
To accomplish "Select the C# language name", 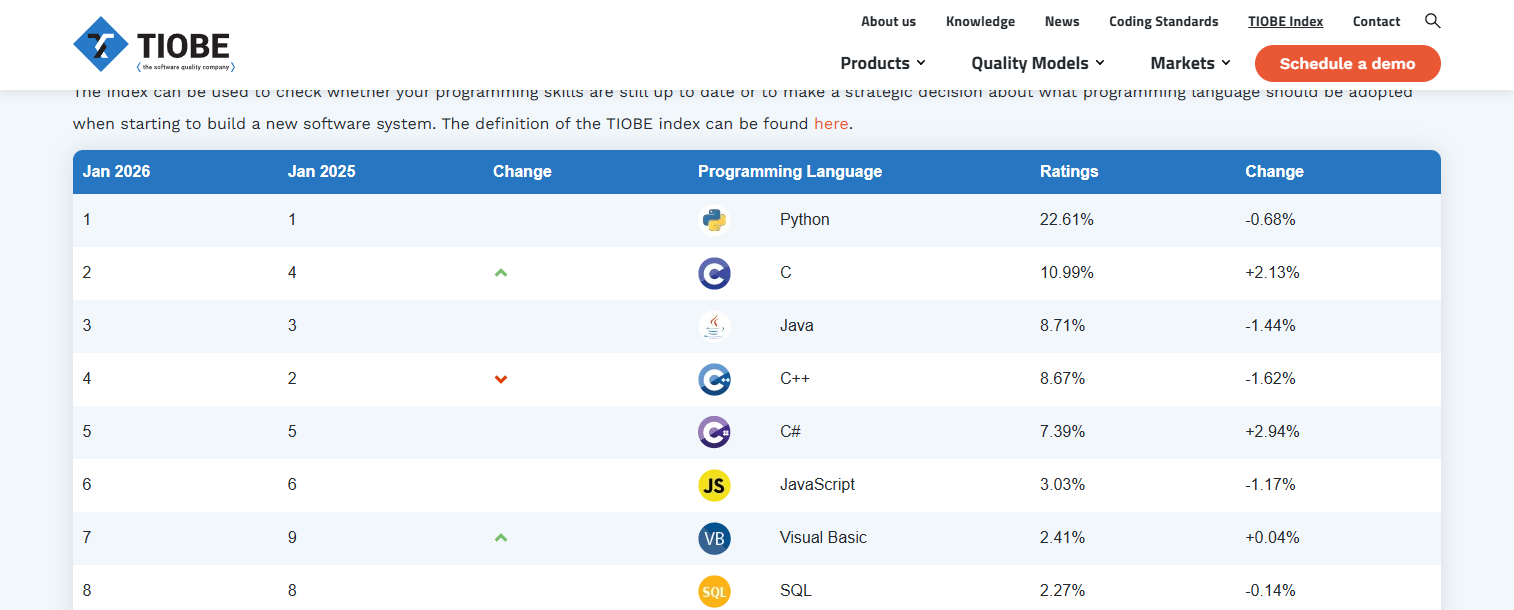I will tap(790, 432).
